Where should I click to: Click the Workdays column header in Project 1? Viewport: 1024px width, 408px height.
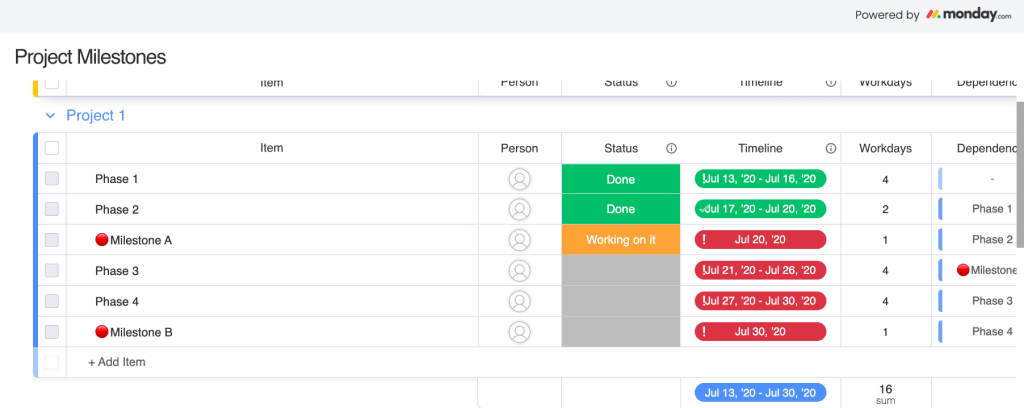(x=886, y=148)
